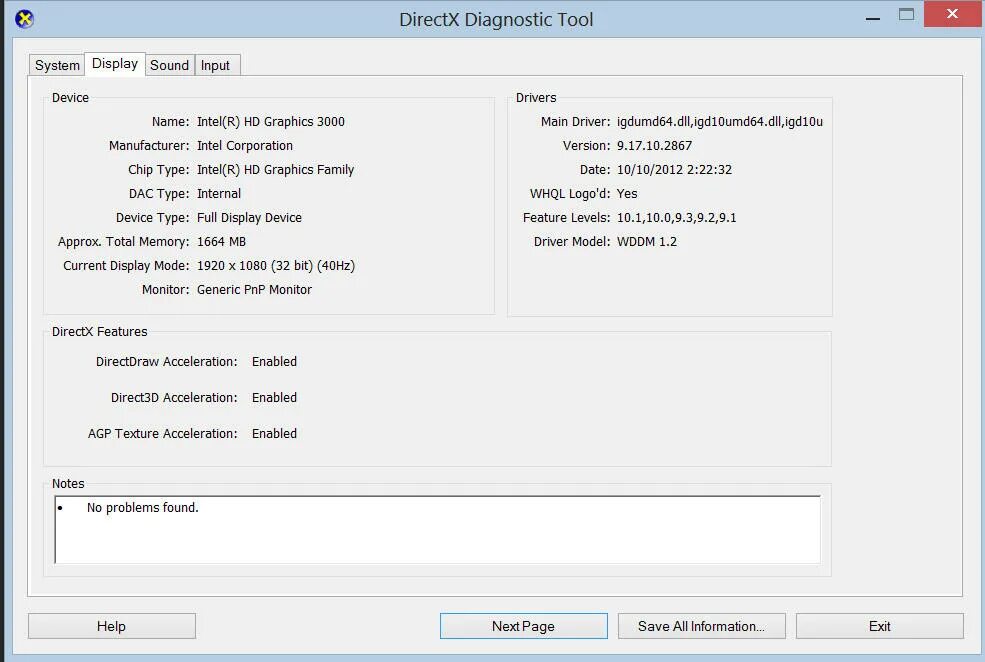Select the device name 'Intel(R) HD Graphics 3000'
The image size is (985, 662).
pyautogui.click(x=271, y=122)
